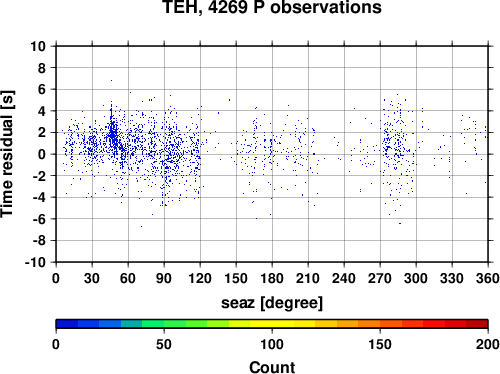Click the colorbar tick label '200'
Image resolution: width=500 pixels, height=374 pixels.
coord(488,344)
